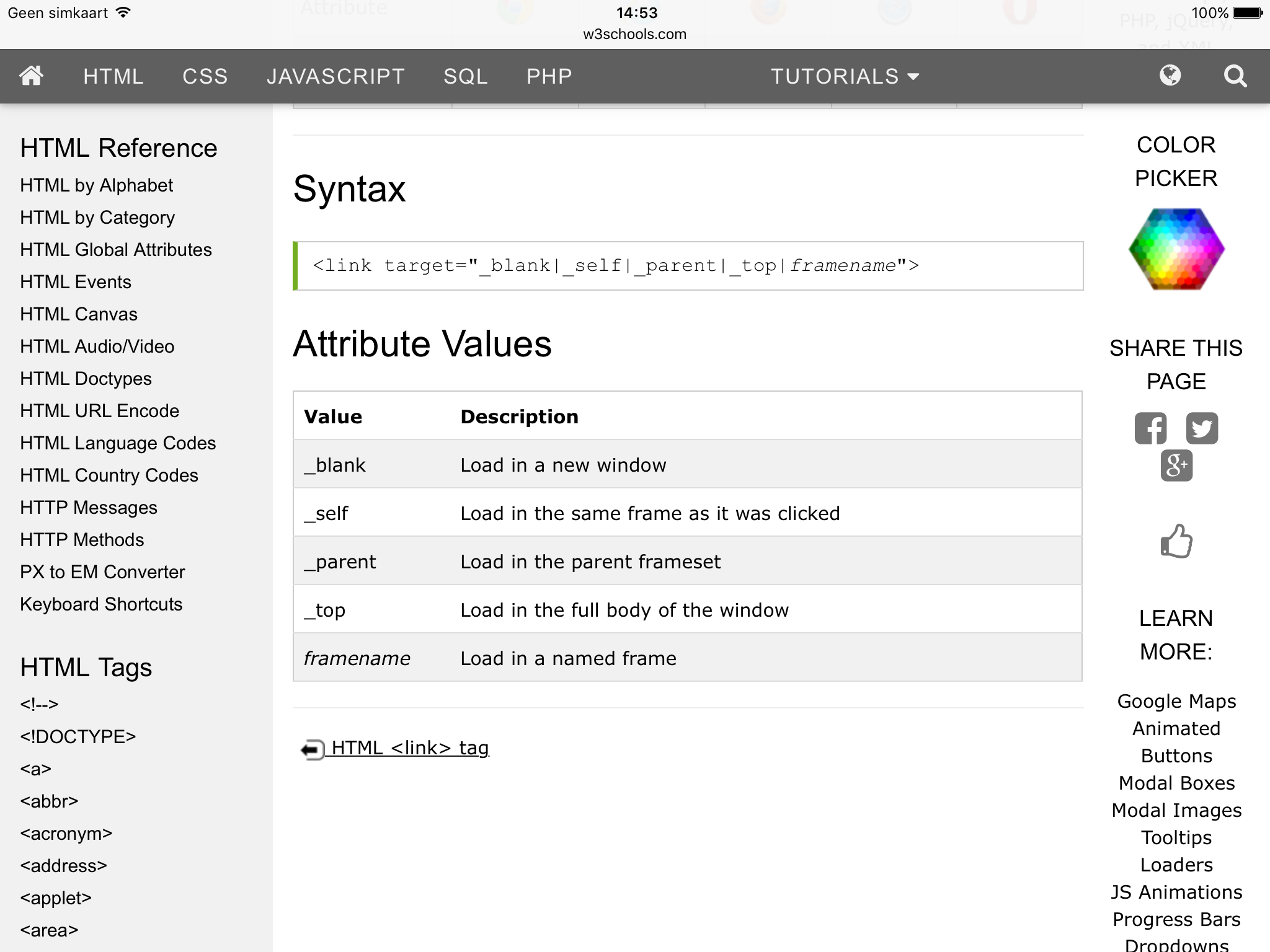Open HTML Country Codes link
The image size is (1270, 952).
pyautogui.click(x=109, y=475)
